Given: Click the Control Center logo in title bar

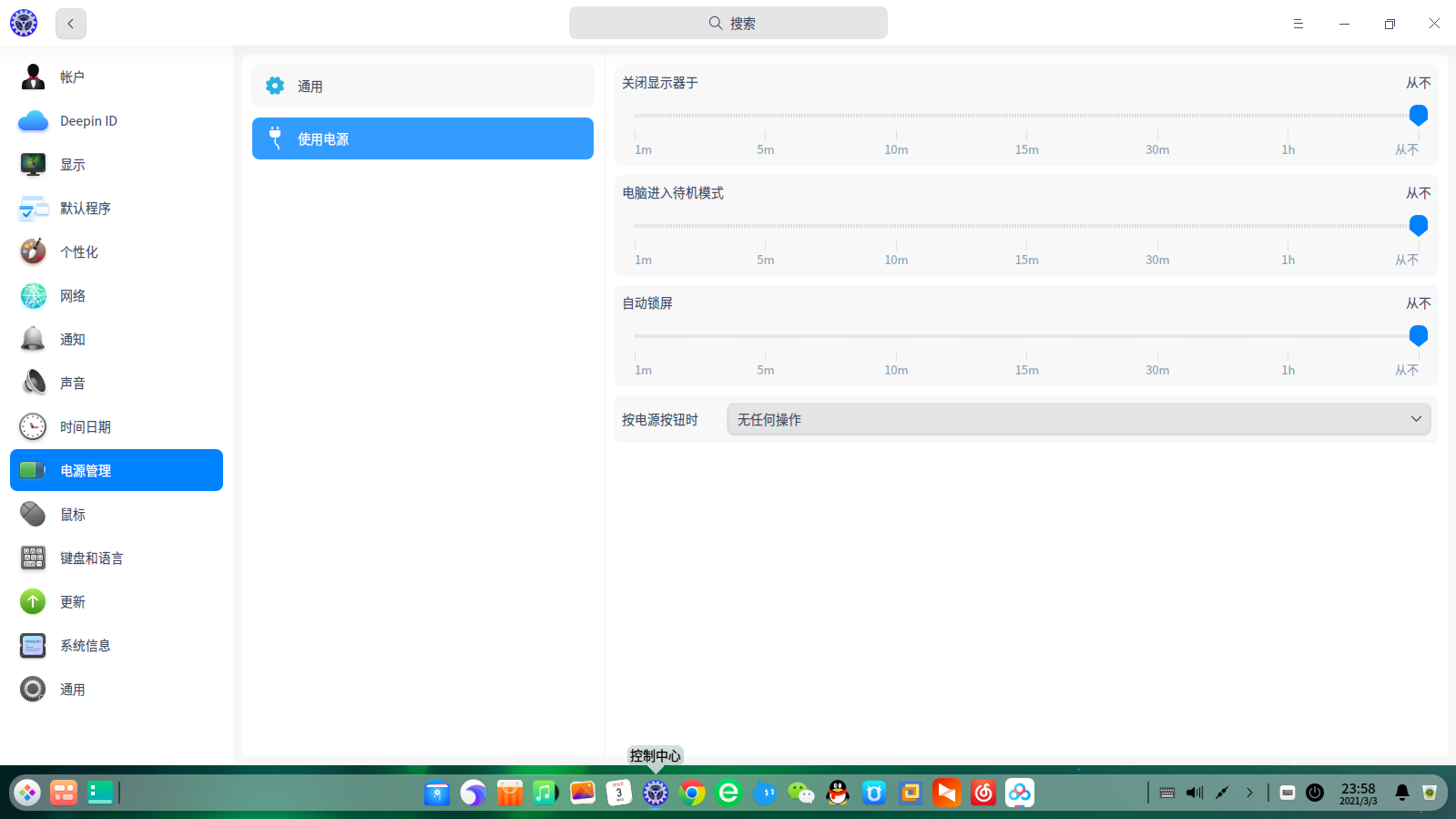Looking at the screenshot, I should coord(24,24).
